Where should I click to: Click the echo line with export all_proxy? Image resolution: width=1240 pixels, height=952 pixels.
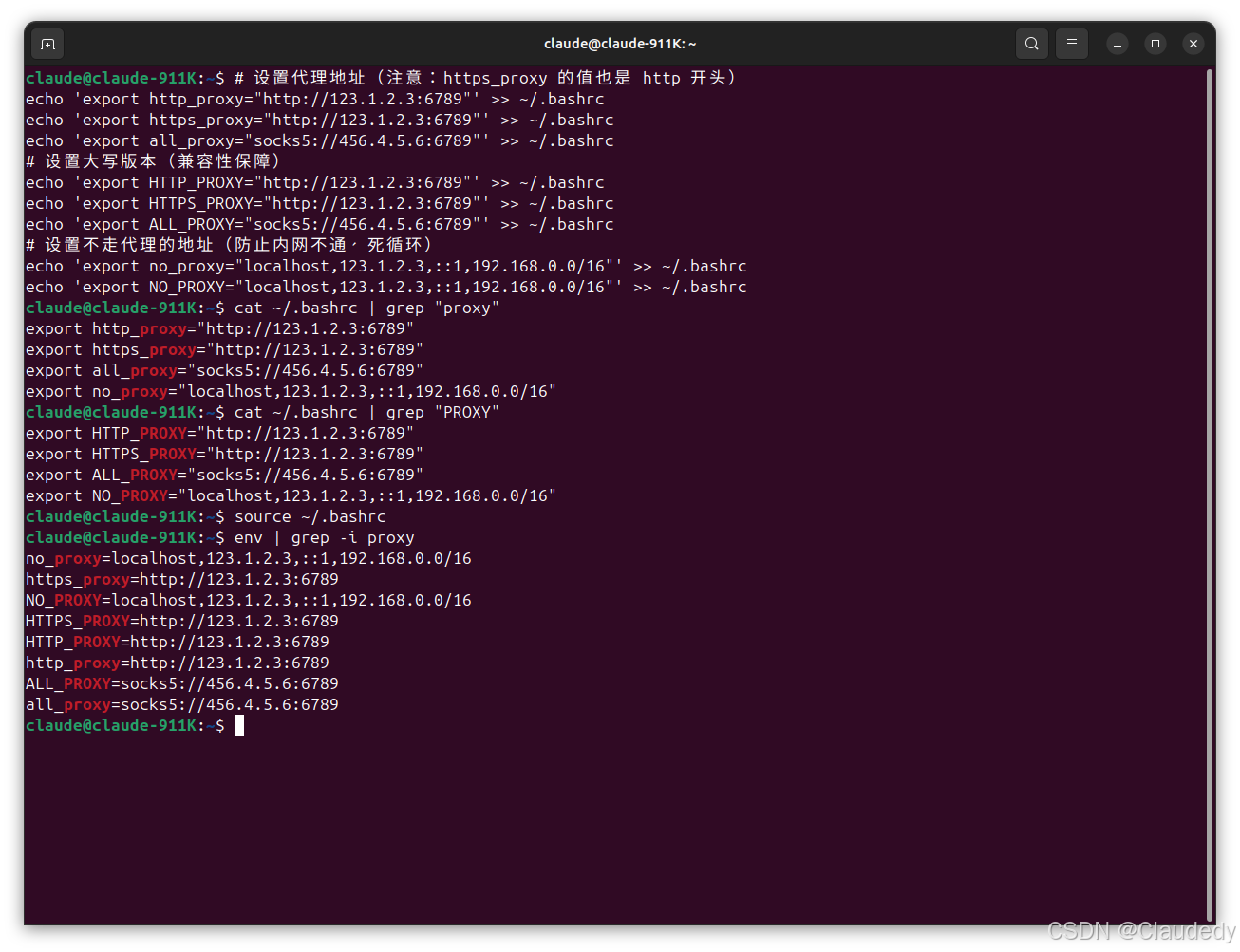[320, 140]
